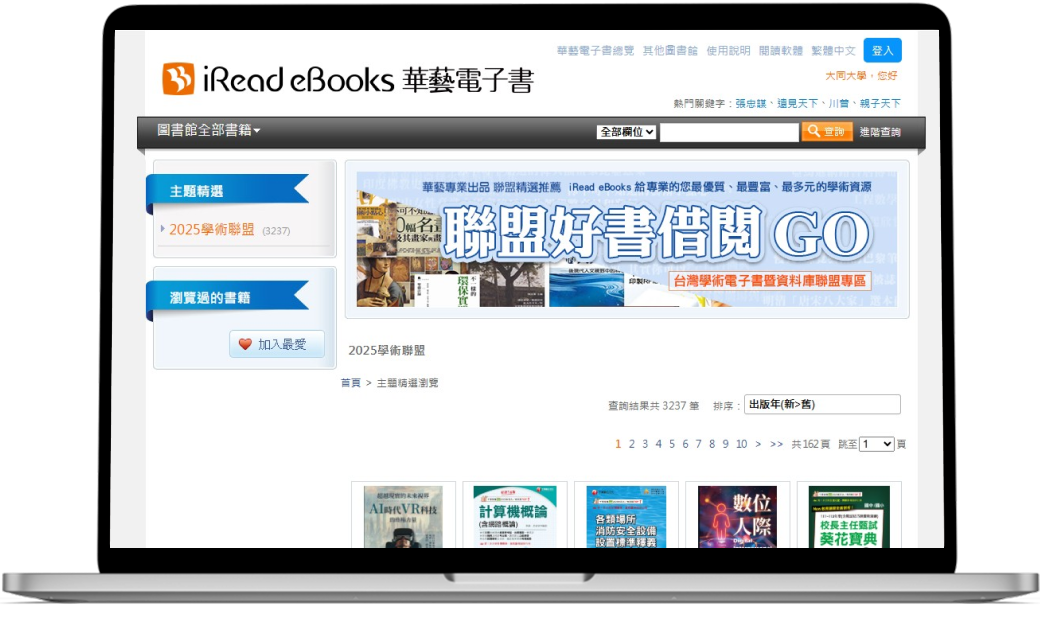Viewport: 1040px width, 618px height.
Task: Select hot keyword 張忠謀
Action: [750, 103]
